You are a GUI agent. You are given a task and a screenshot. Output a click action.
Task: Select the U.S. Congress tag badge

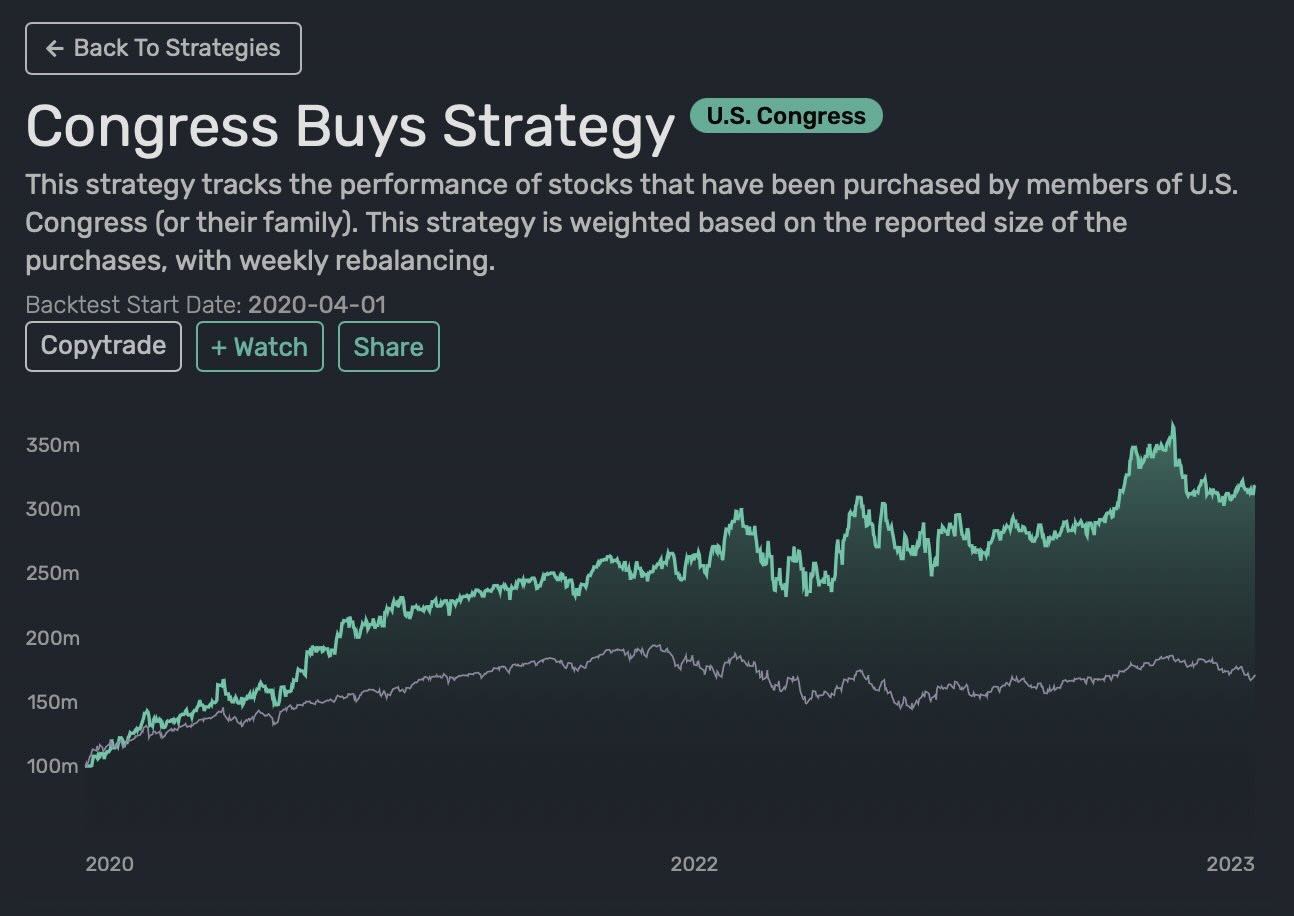pyautogui.click(x=786, y=116)
